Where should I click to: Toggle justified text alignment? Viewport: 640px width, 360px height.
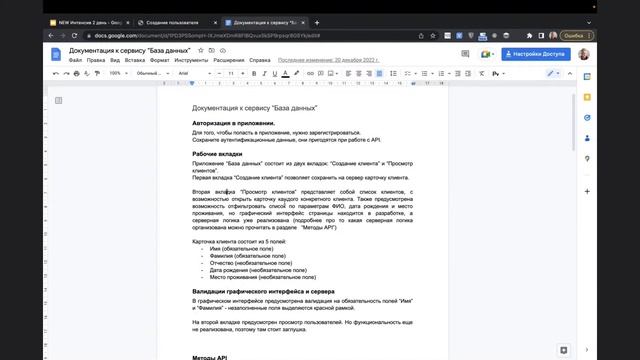(x=379, y=73)
